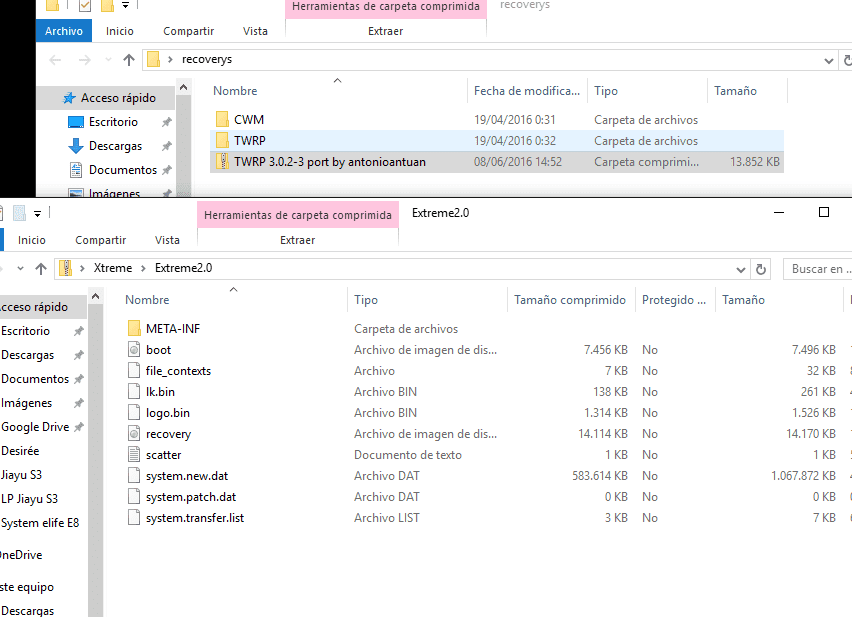This screenshot has height=617, width=852.
Task: Click the META-INF folder icon
Action: point(134,329)
